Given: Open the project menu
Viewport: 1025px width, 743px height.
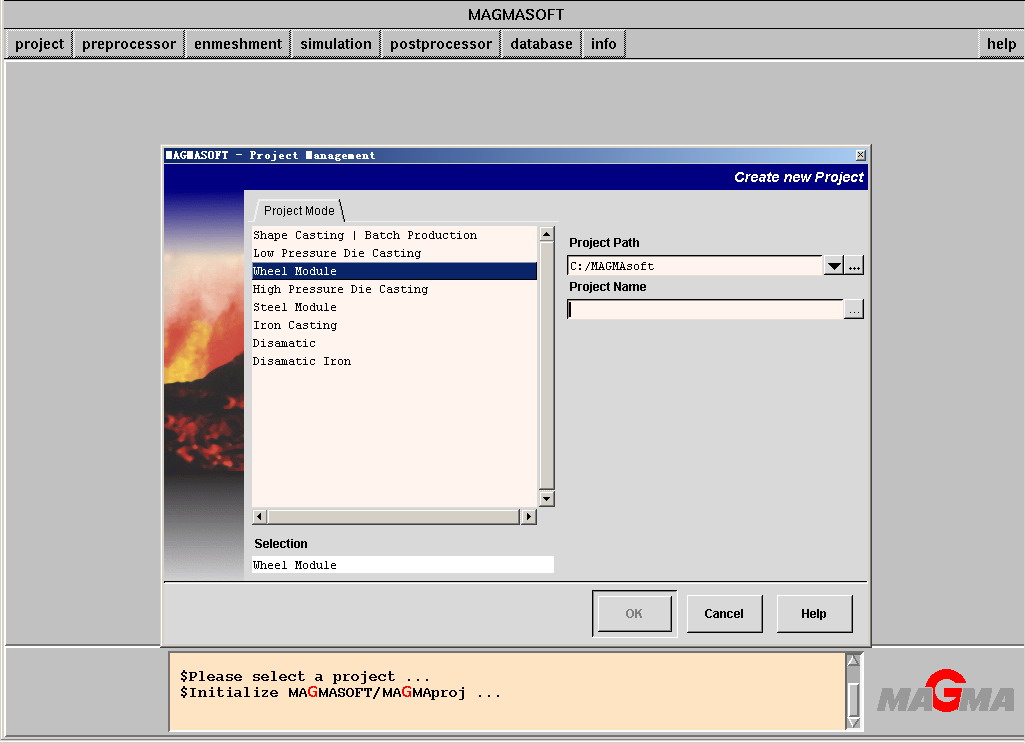Looking at the screenshot, I should (x=39, y=44).
